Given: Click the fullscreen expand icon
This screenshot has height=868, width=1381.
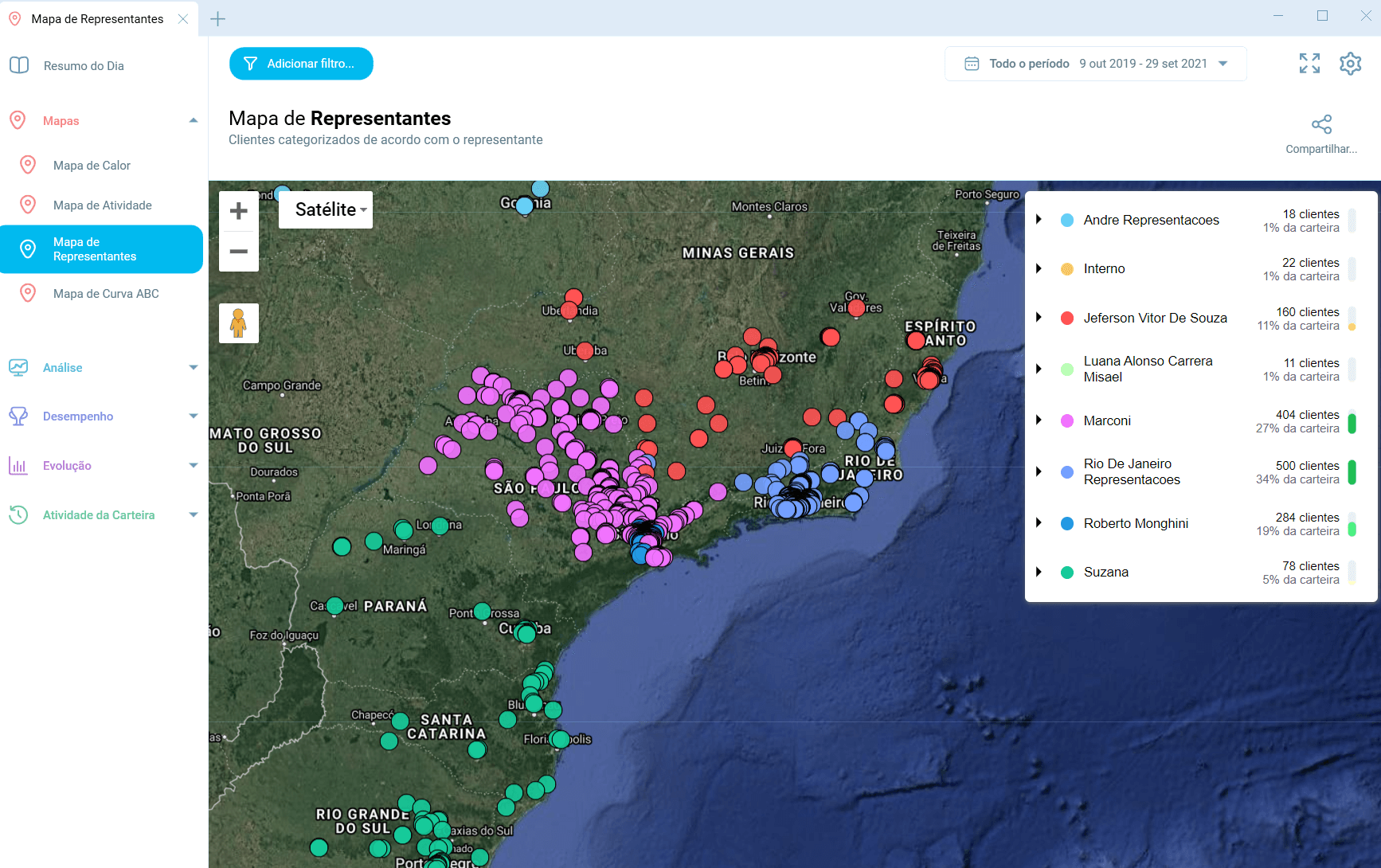Looking at the screenshot, I should point(1309,63).
